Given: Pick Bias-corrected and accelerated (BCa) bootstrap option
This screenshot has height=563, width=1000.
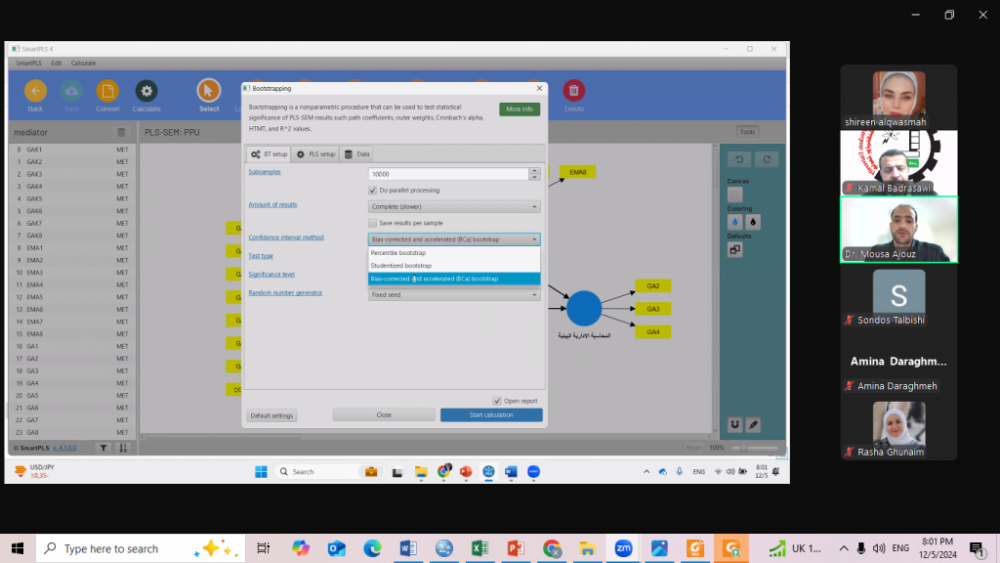Looking at the screenshot, I should 454,279.
